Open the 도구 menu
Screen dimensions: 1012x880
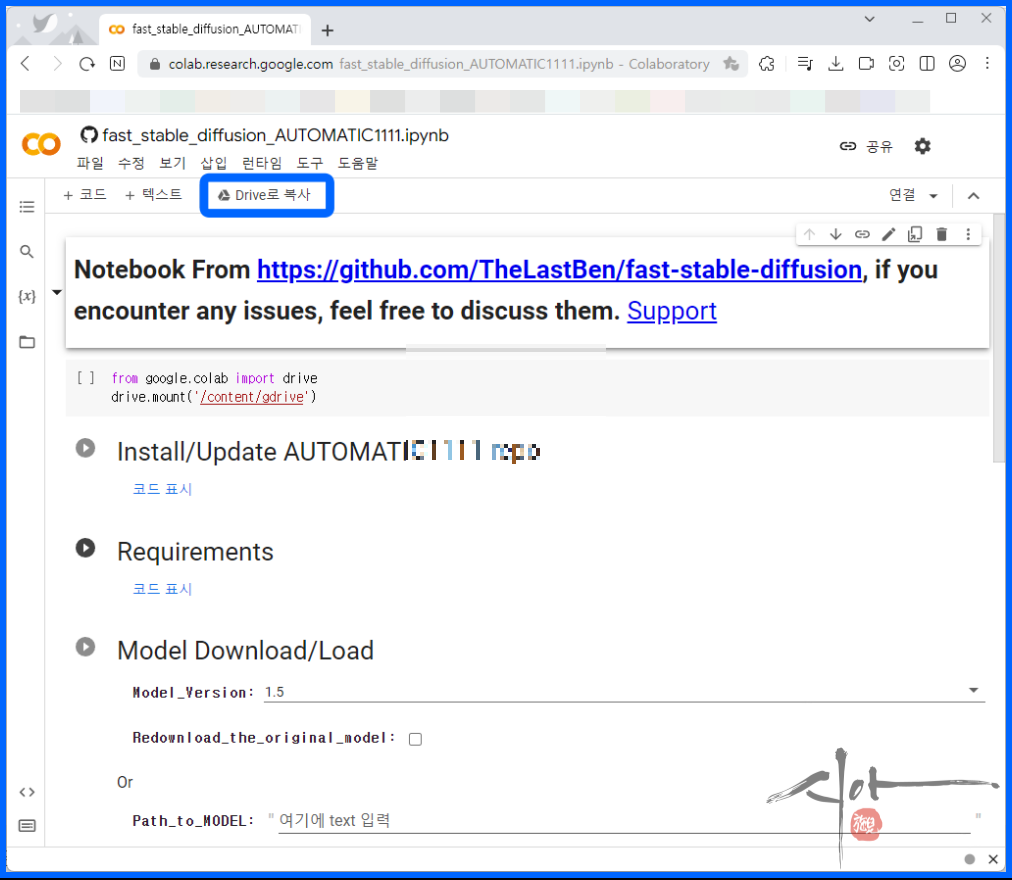pyautogui.click(x=310, y=163)
